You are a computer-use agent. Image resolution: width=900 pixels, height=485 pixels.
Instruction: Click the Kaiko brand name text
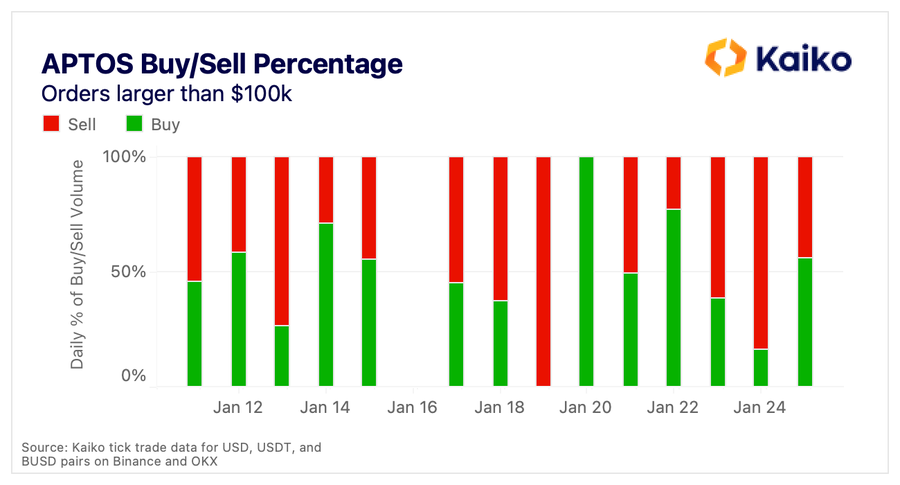pyautogui.click(x=804, y=59)
